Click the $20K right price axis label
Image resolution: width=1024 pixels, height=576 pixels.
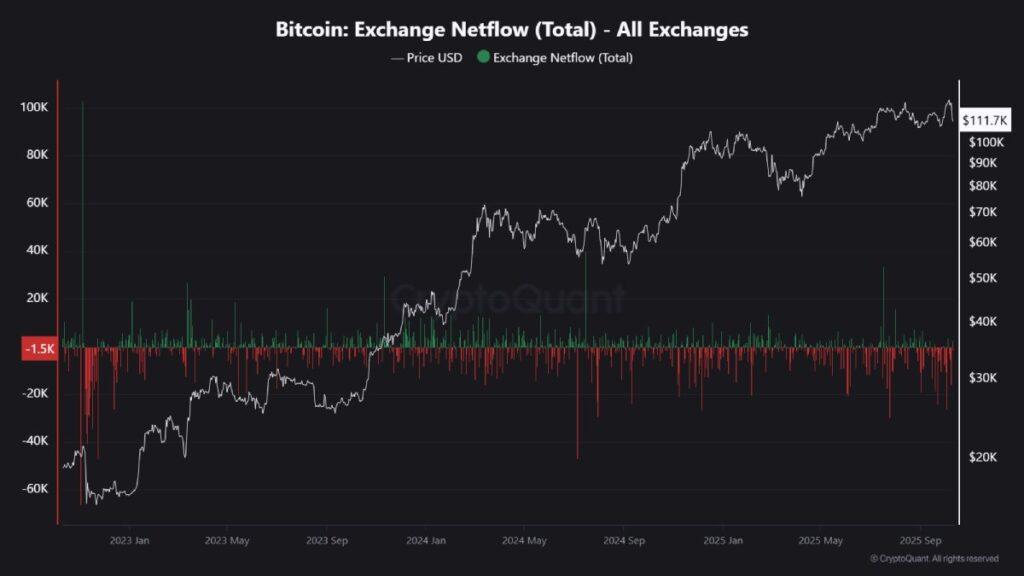(982, 457)
